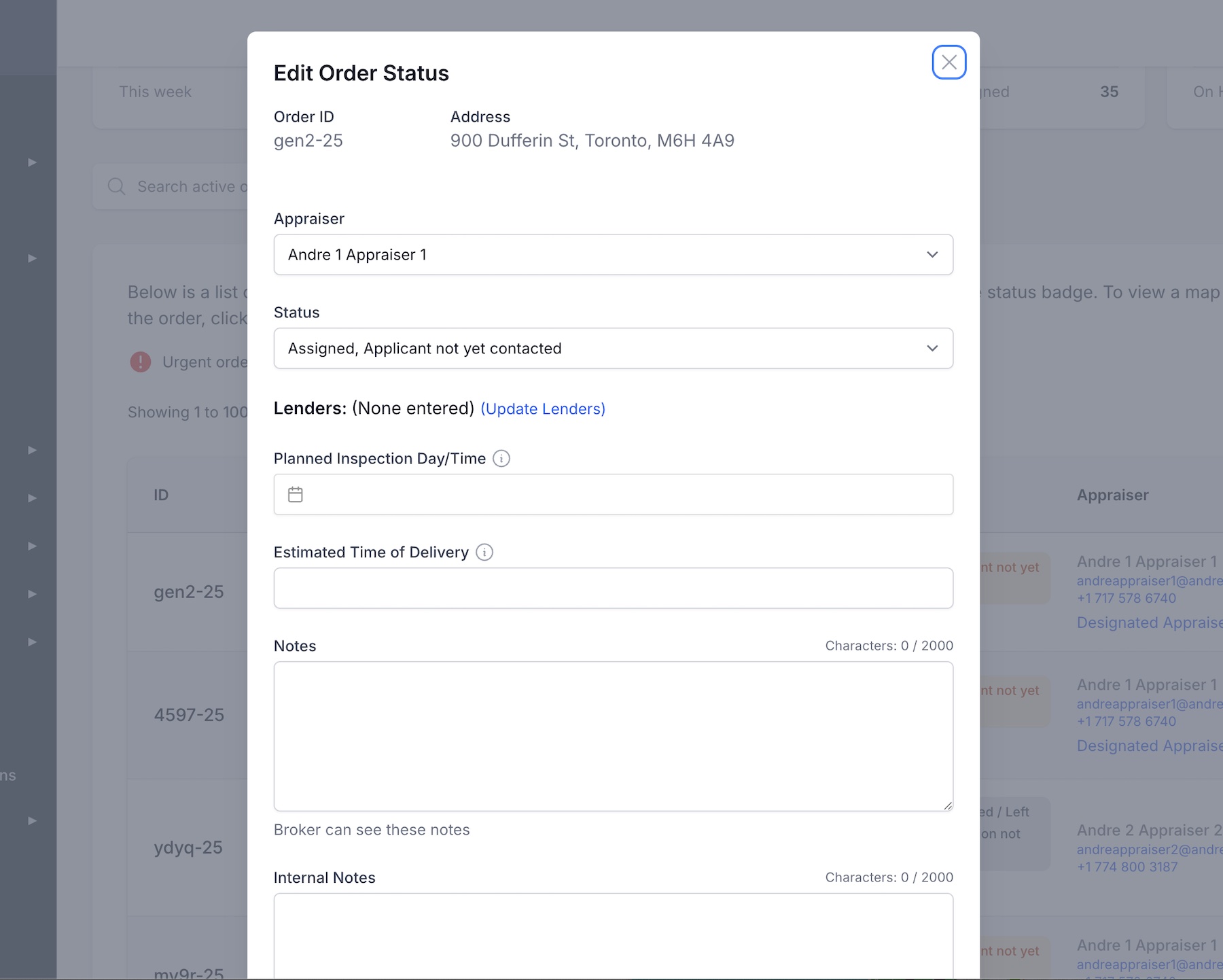Click the Appraiser column header

click(x=1112, y=495)
